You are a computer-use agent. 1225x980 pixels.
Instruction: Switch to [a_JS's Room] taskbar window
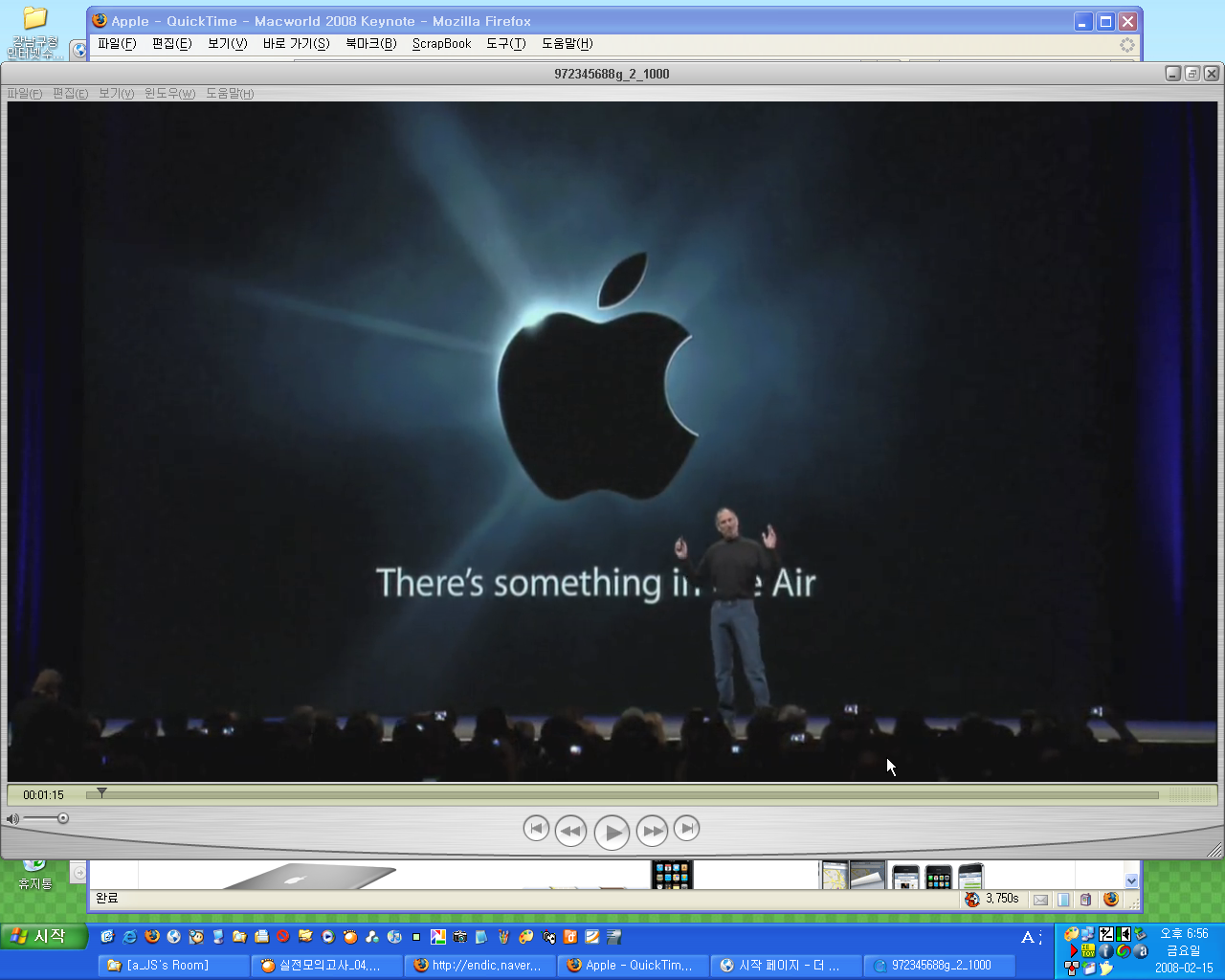(173, 966)
